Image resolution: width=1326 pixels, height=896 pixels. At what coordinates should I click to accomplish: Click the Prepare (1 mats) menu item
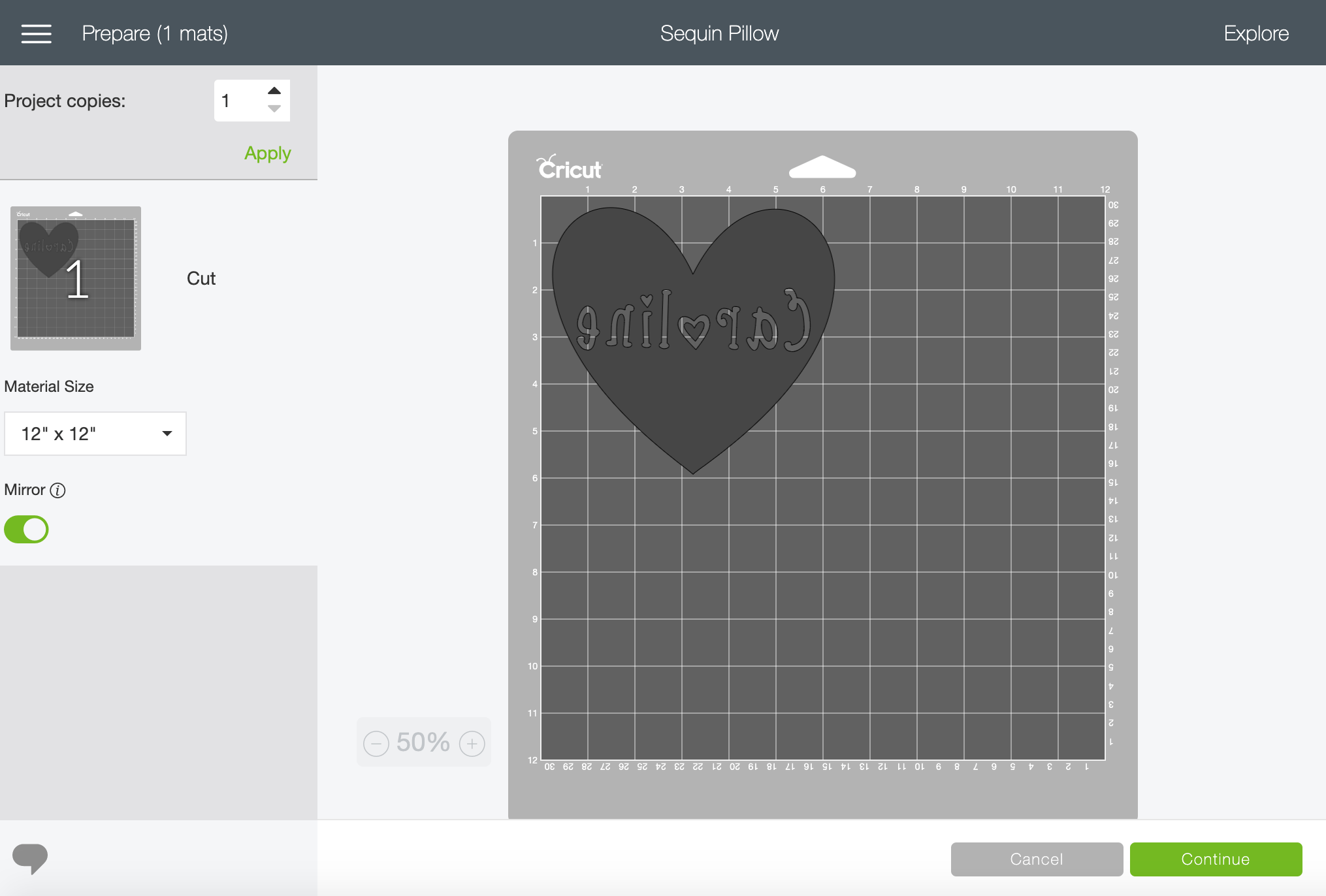click(x=155, y=33)
